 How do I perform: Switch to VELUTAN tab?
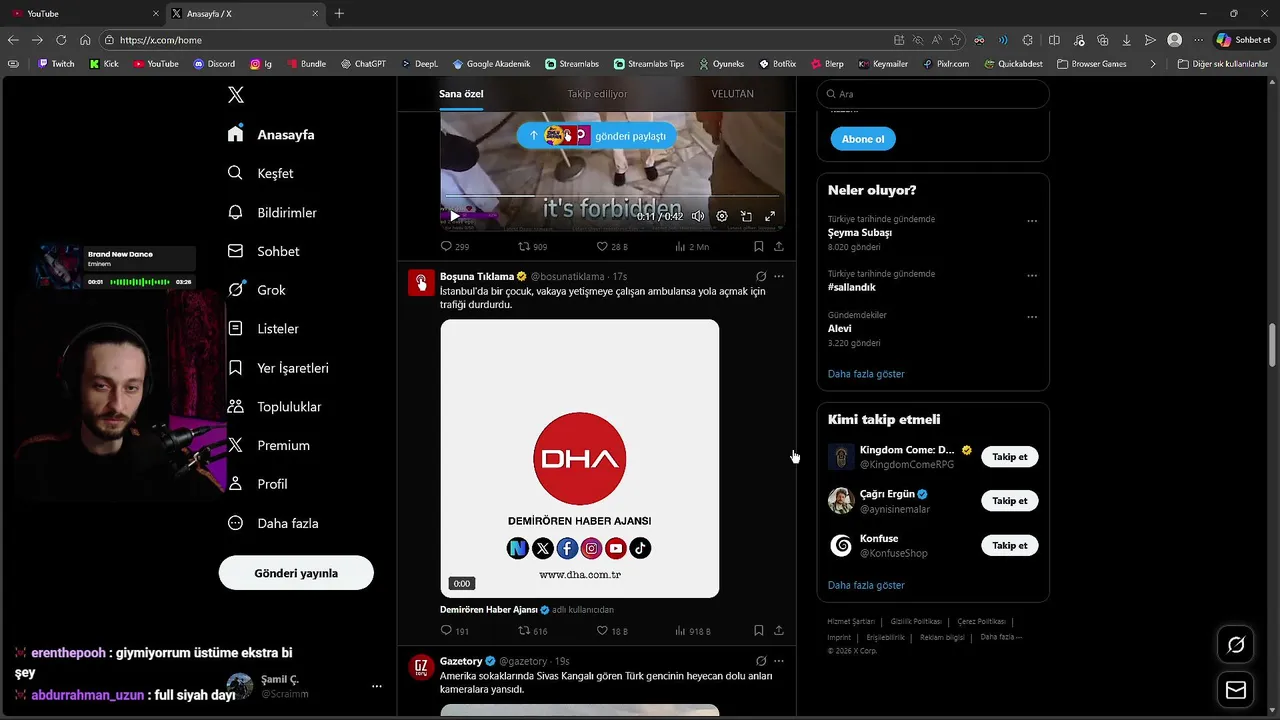pos(732,94)
